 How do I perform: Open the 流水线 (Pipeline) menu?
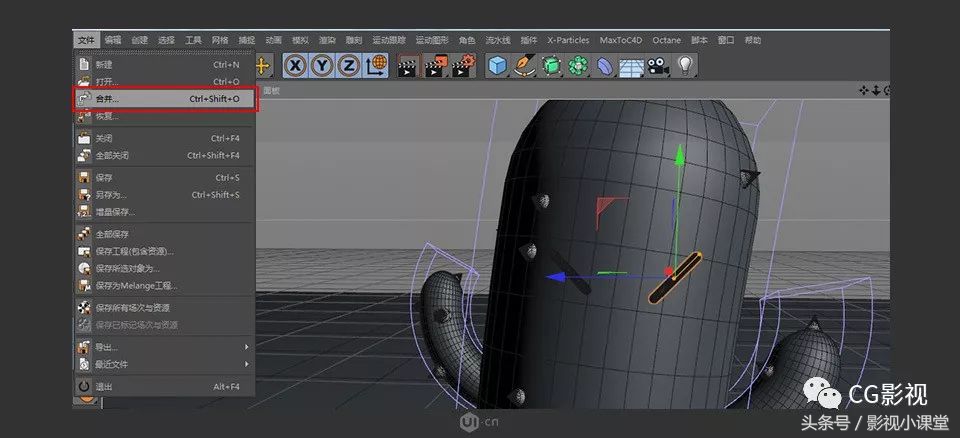coord(498,40)
